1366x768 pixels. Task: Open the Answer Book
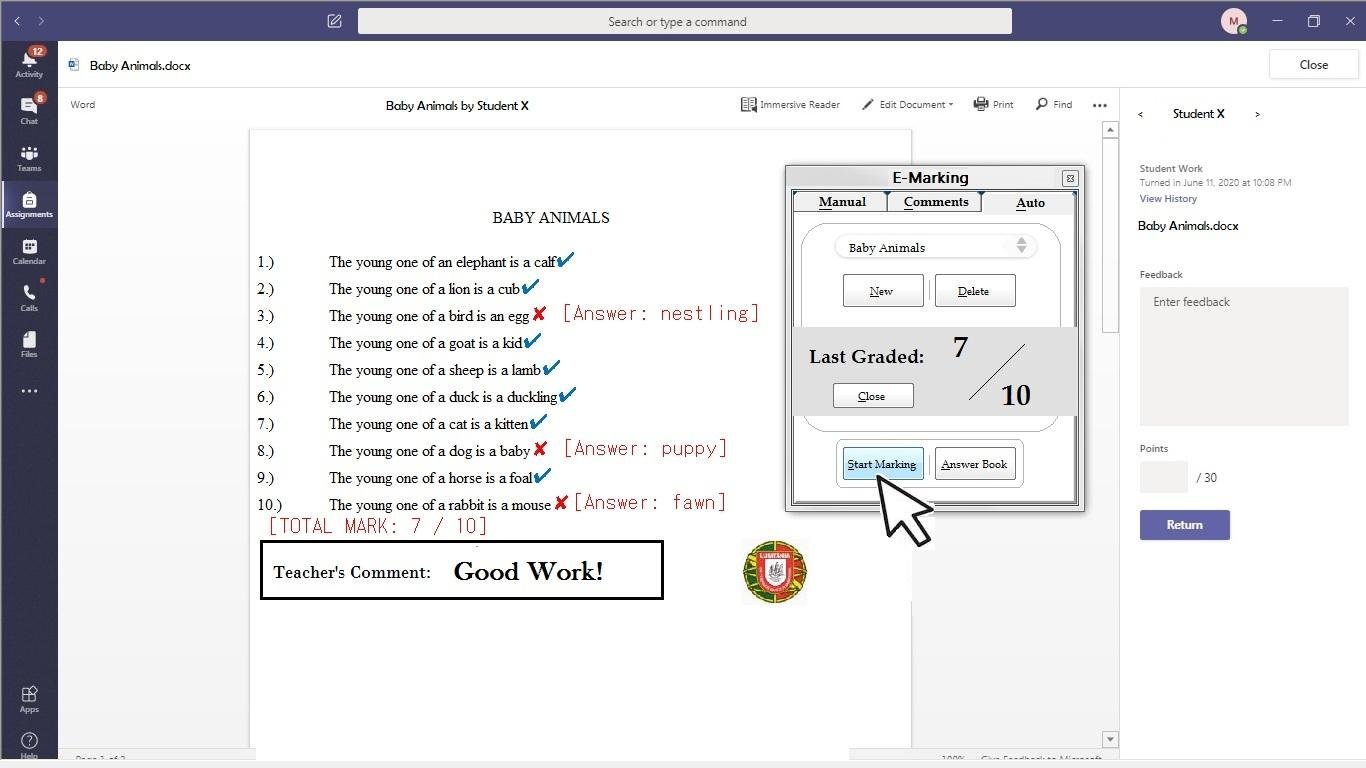(x=973, y=463)
